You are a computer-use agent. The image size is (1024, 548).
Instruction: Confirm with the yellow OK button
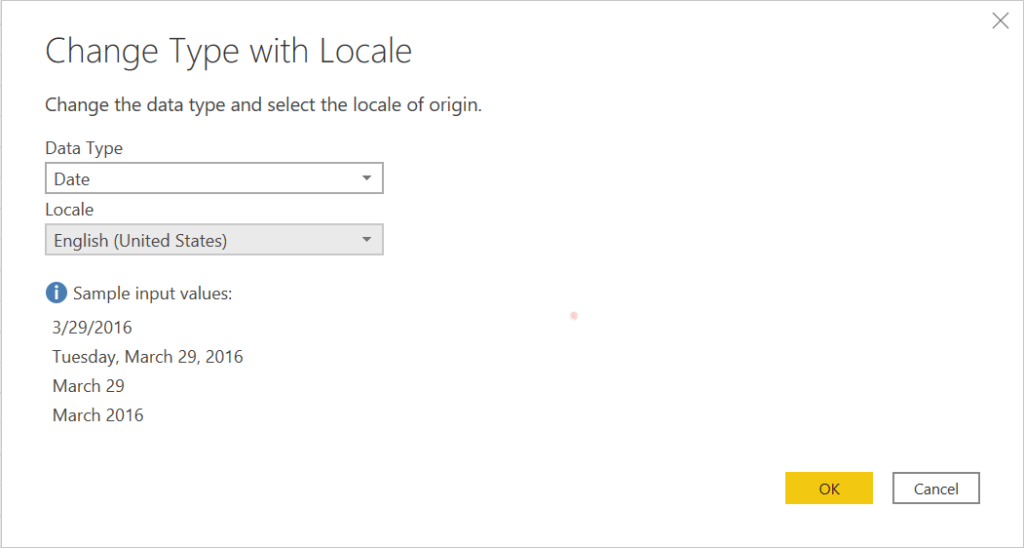(x=829, y=488)
